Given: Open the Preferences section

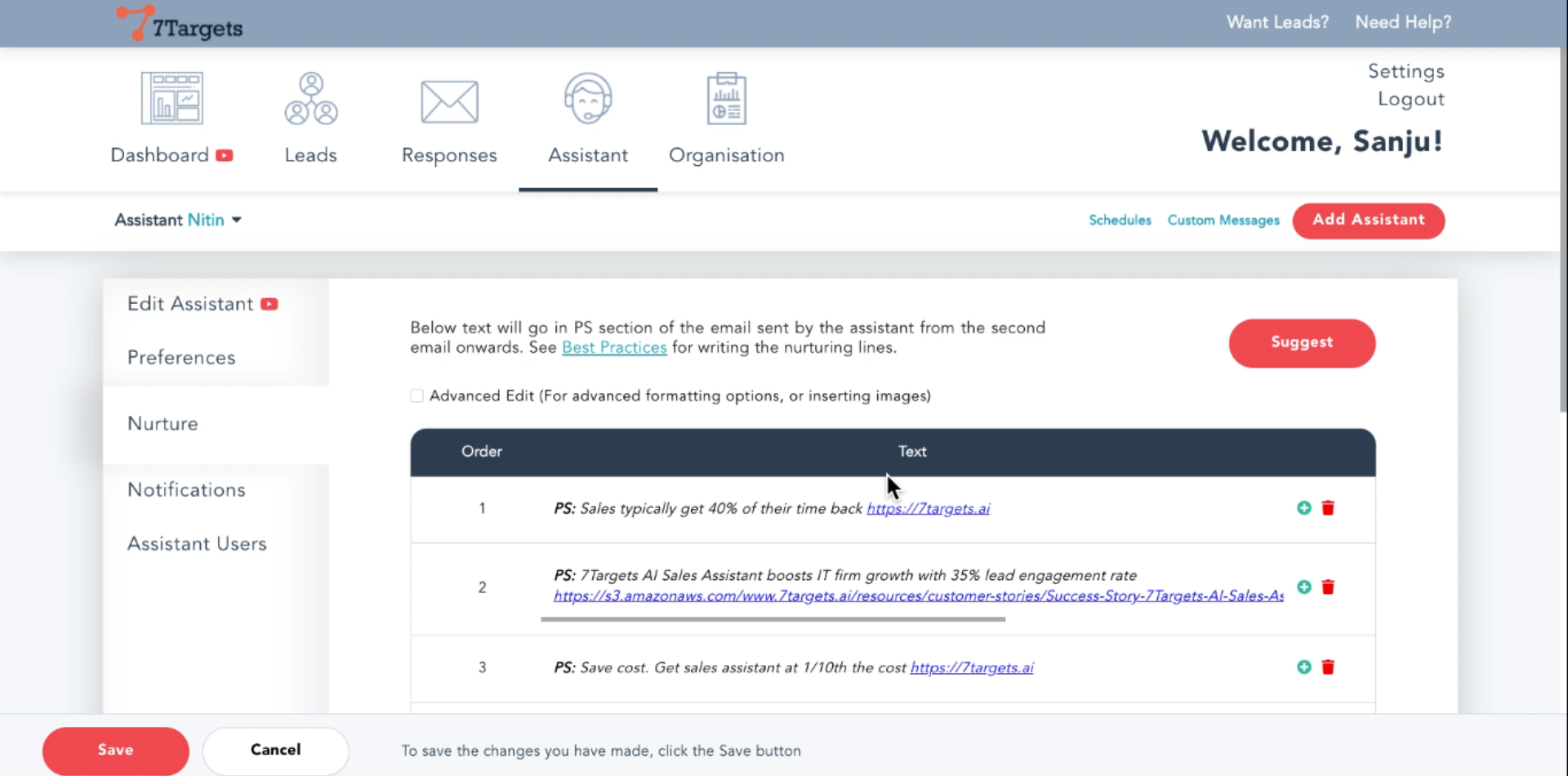Looking at the screenshot, I should coord(181,358).
